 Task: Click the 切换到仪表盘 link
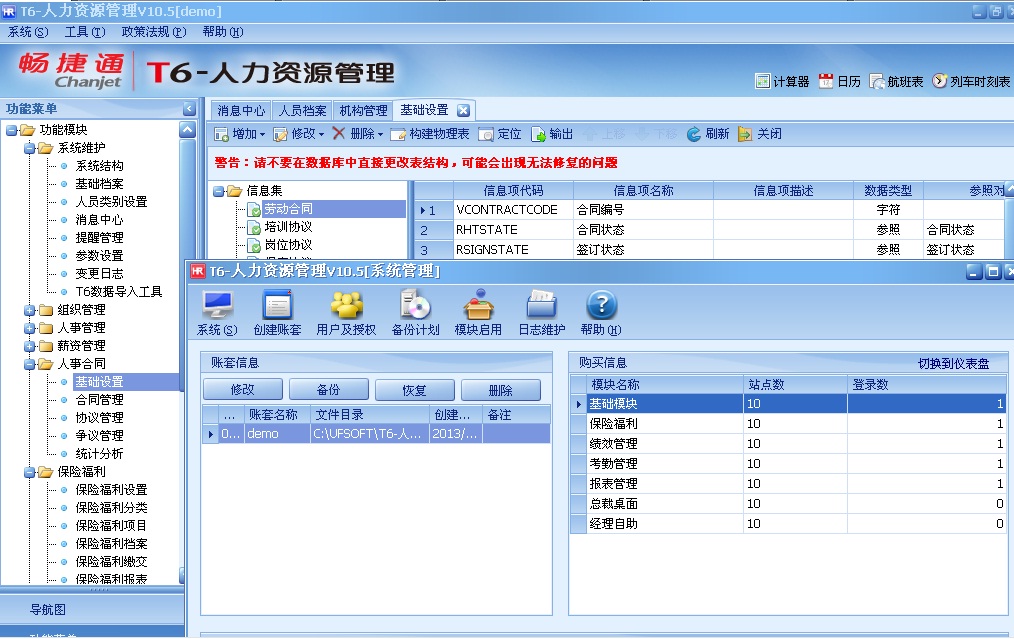tap(954, 363)
